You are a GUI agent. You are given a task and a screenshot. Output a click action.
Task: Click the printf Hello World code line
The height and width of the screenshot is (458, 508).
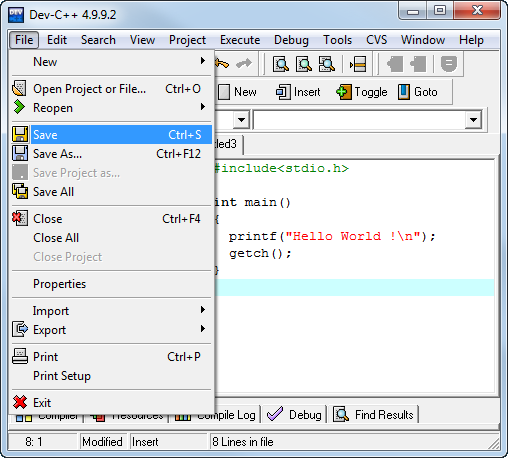[332, 236]
